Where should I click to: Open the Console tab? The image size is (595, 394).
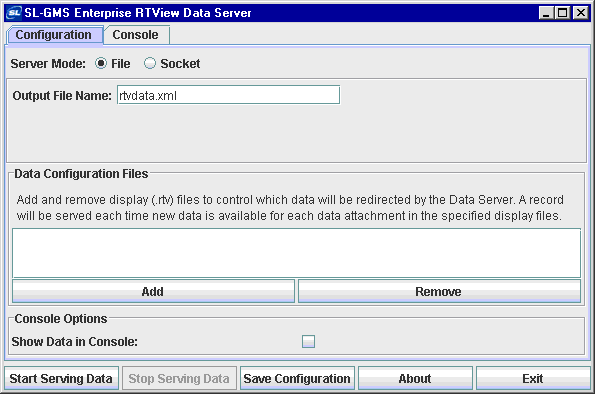pyautogui.click(x=136, y=35)
